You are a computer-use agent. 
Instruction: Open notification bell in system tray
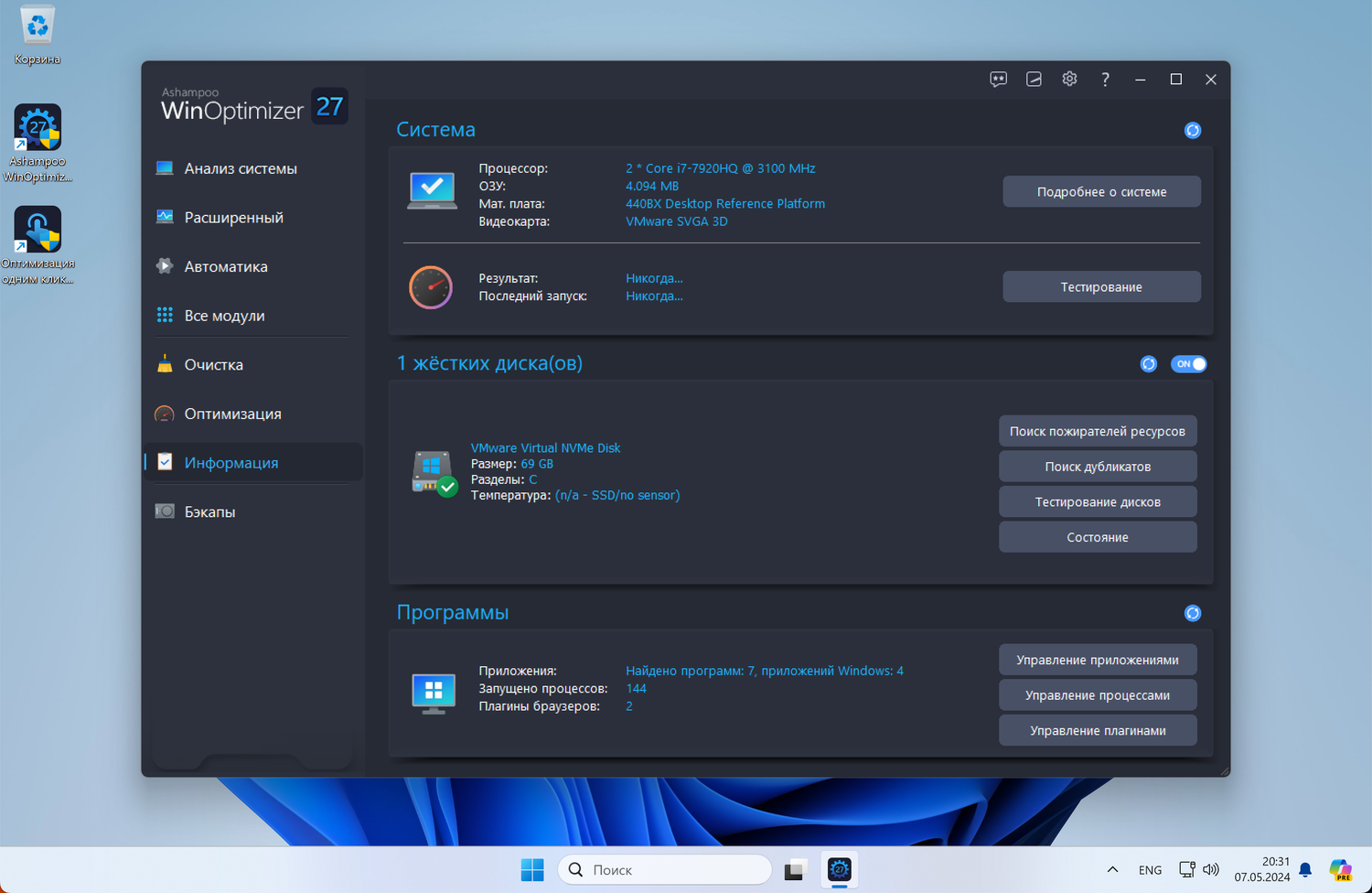click(x=1305, y=870)
